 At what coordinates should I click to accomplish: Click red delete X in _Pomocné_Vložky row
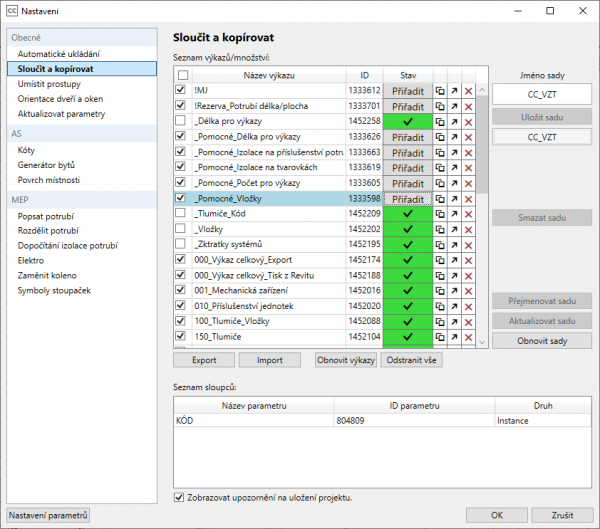468,199
